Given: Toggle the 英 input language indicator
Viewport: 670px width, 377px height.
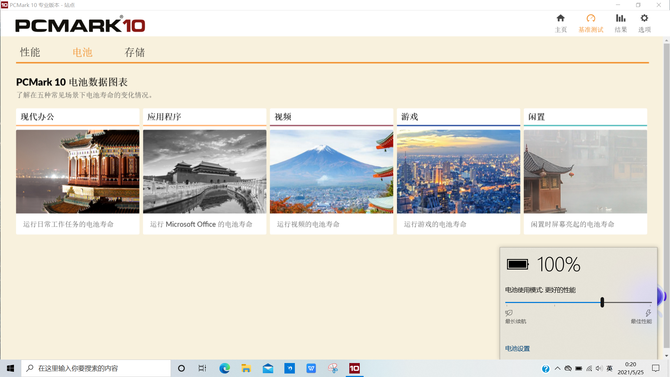Looking at the screenshot, I should [609, 368].
